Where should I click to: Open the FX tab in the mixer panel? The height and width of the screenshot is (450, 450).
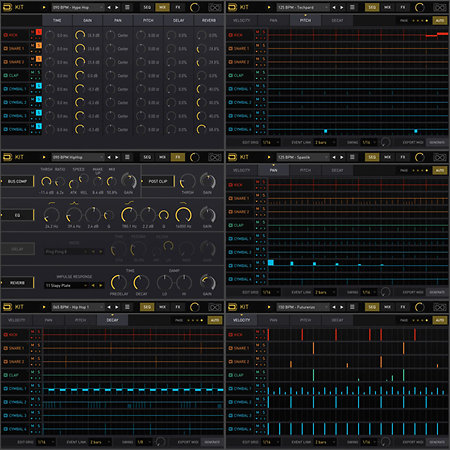pos(178,7)
